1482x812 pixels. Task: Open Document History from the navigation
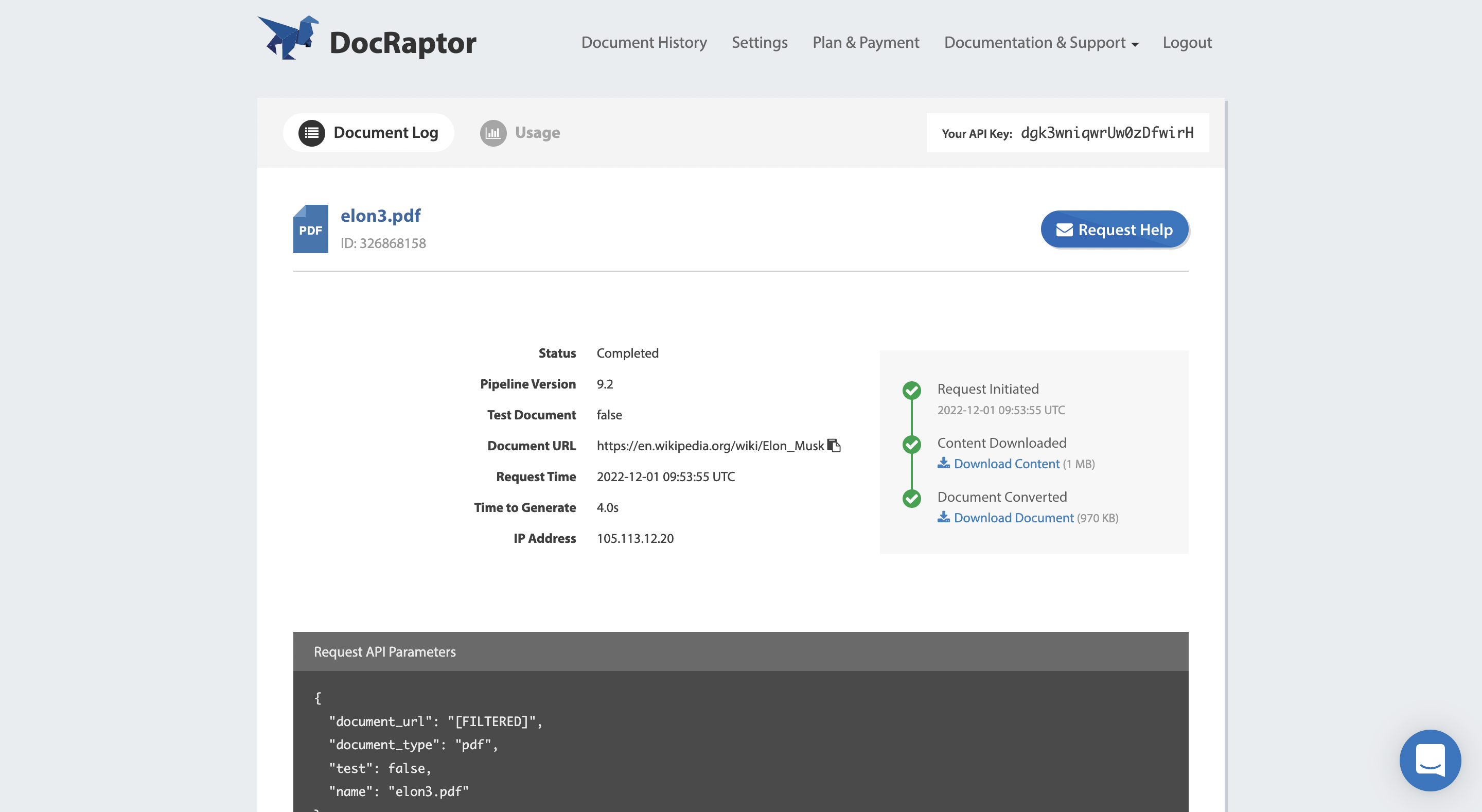pyautogui.click(x=644, y=42)
